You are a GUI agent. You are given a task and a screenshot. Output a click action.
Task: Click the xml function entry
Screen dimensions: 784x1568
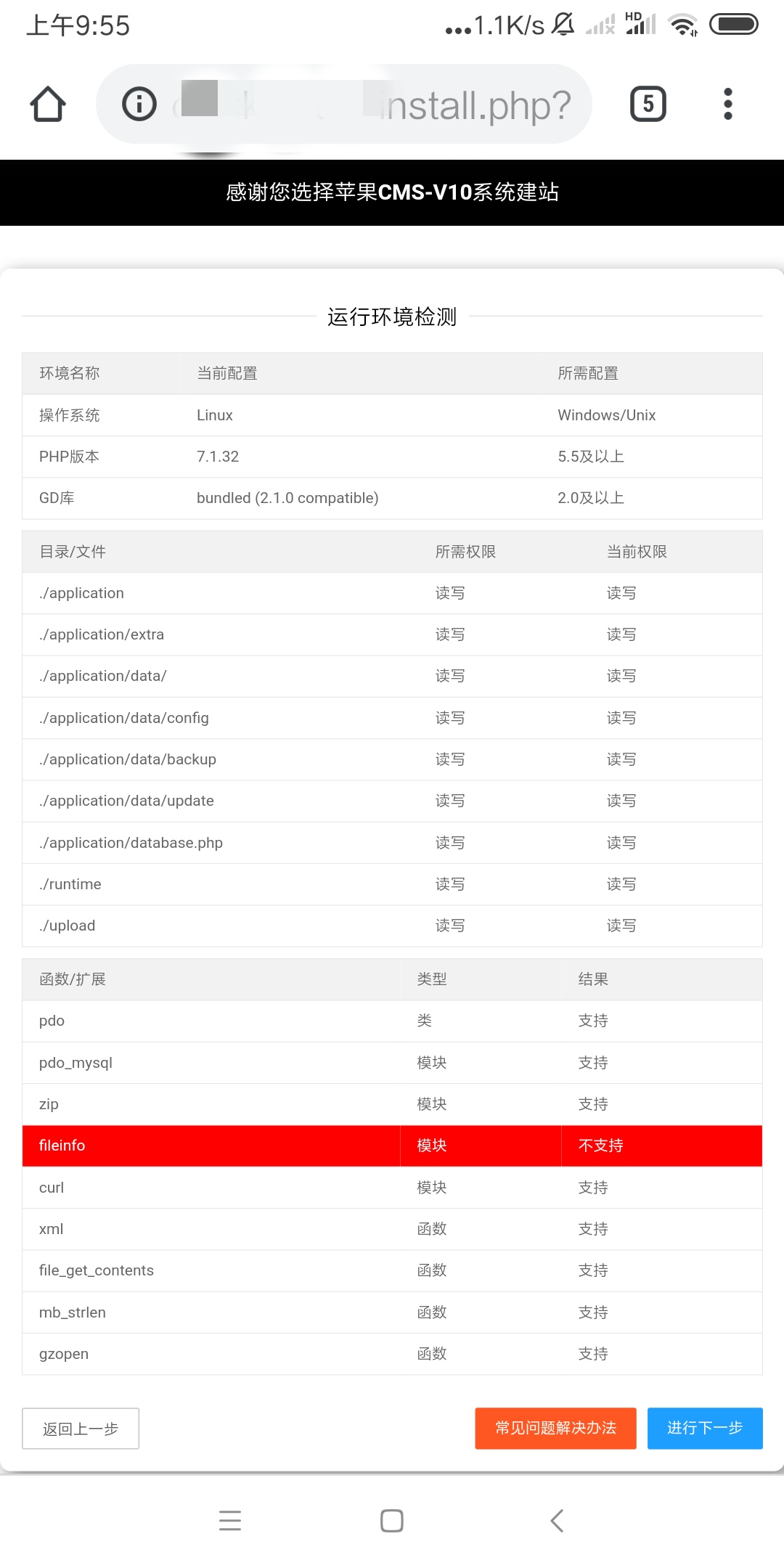tap(51, 1229)
